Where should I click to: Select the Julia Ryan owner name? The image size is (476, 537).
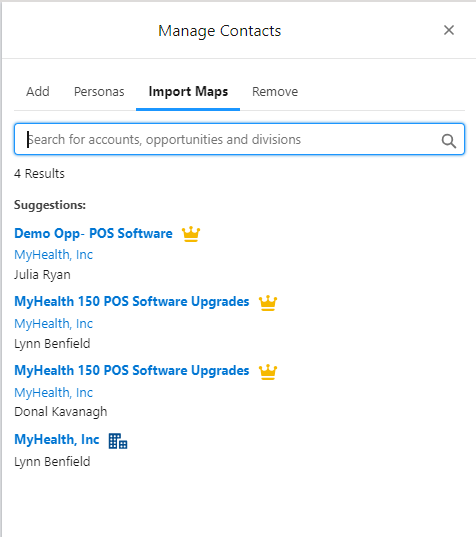coord(42,275)
